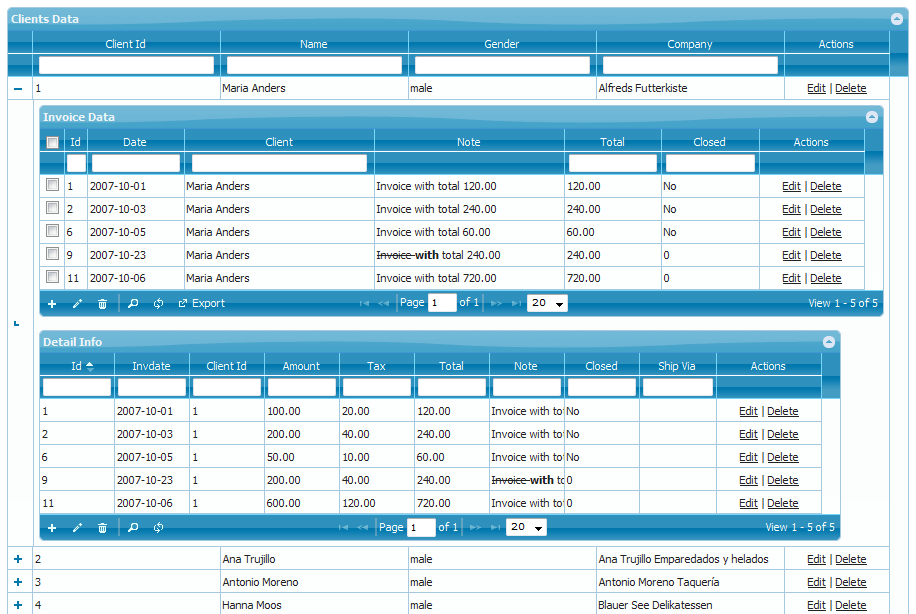Screen dimensions: 916x614
Task: Click the trash icon in Detail Info pager
Action: click(x=102, y=527)
